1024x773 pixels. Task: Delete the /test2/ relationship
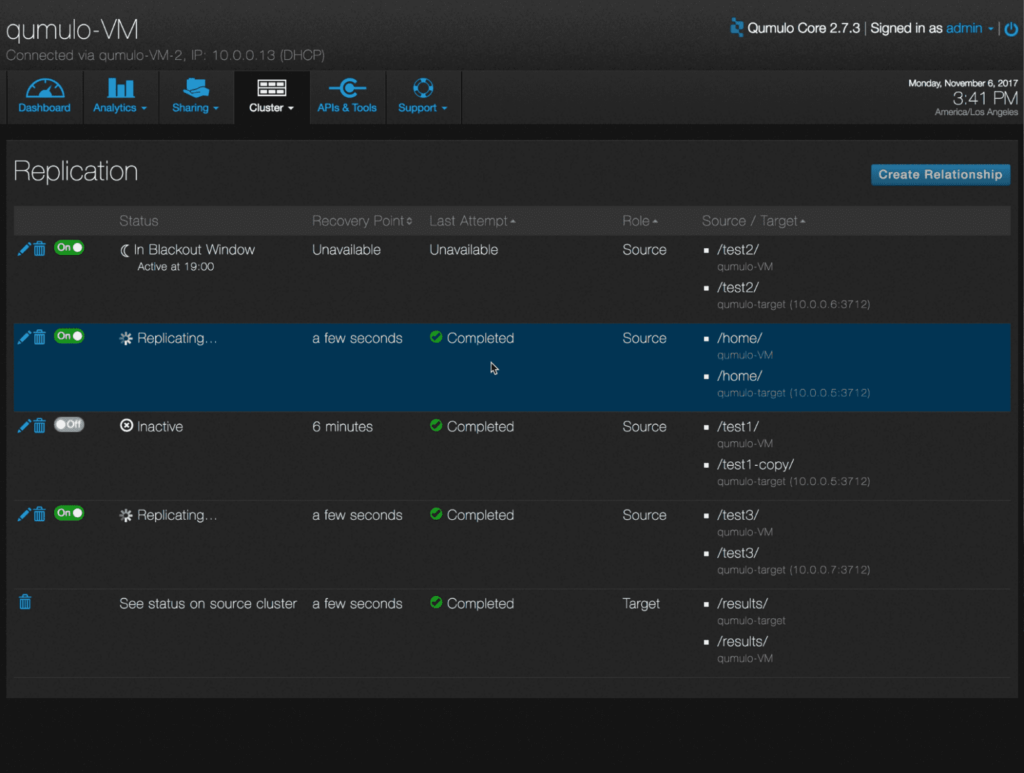(x=40, y=249)
